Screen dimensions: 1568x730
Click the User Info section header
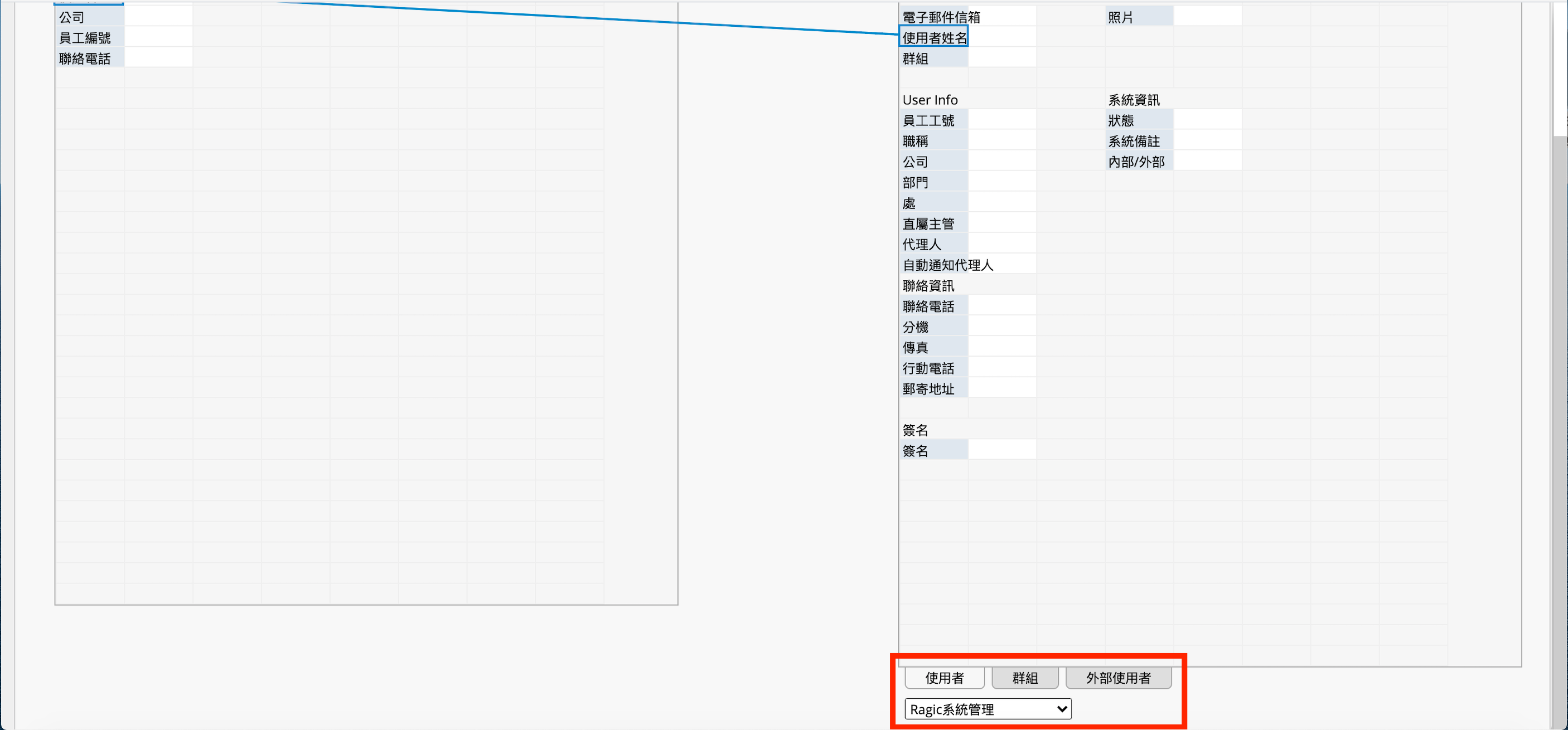[930, 100]
